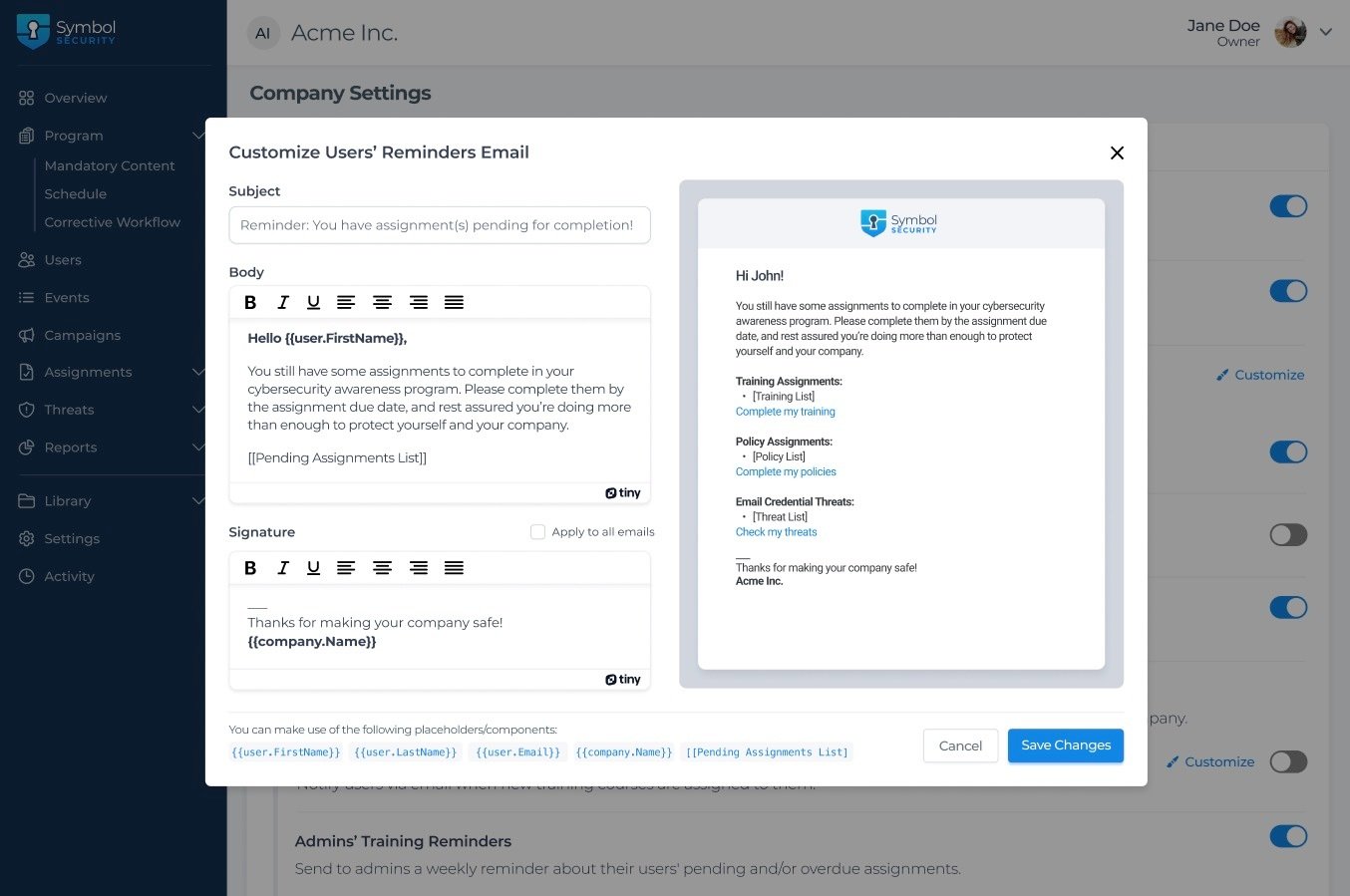Center-align text in the Body editor

click(x=382, y=302)
